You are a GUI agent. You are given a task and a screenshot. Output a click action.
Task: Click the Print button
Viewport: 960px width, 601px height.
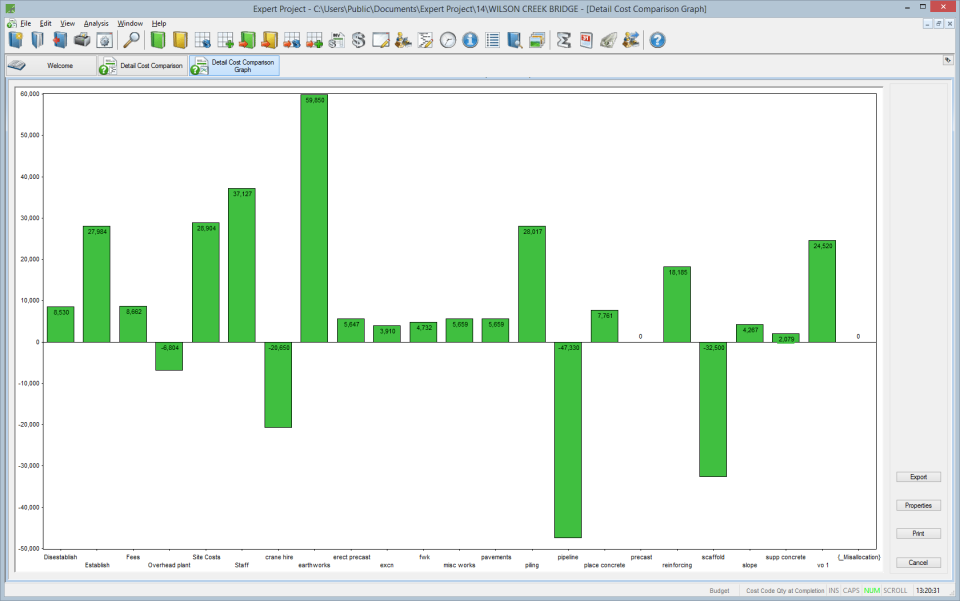point(918,534)
